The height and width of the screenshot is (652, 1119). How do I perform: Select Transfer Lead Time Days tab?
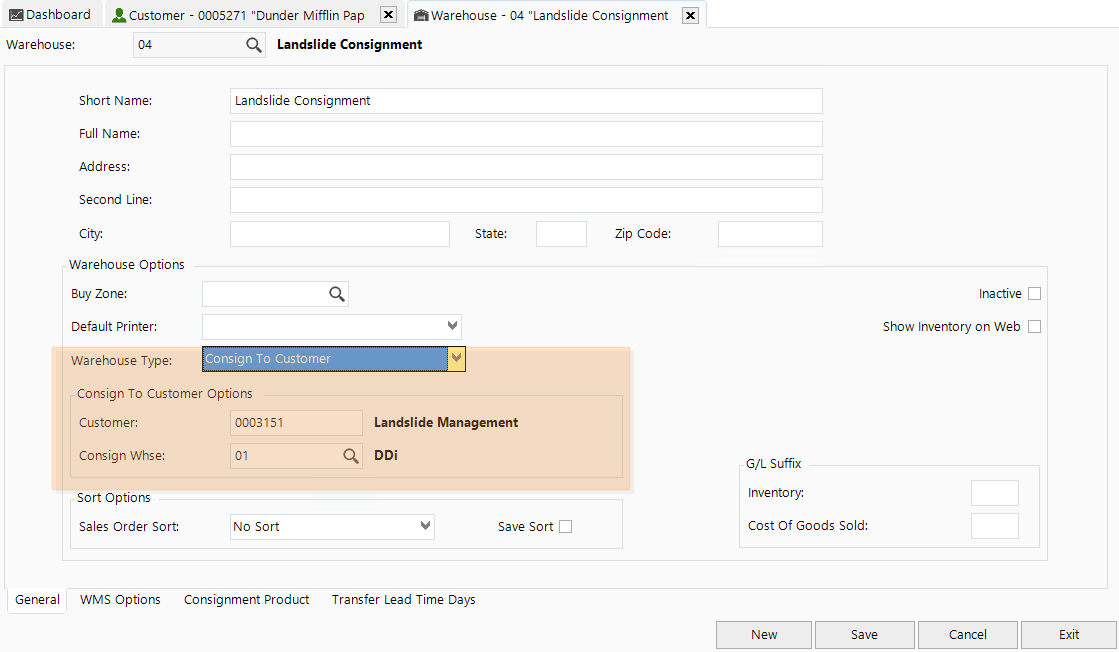click(403, 600)
